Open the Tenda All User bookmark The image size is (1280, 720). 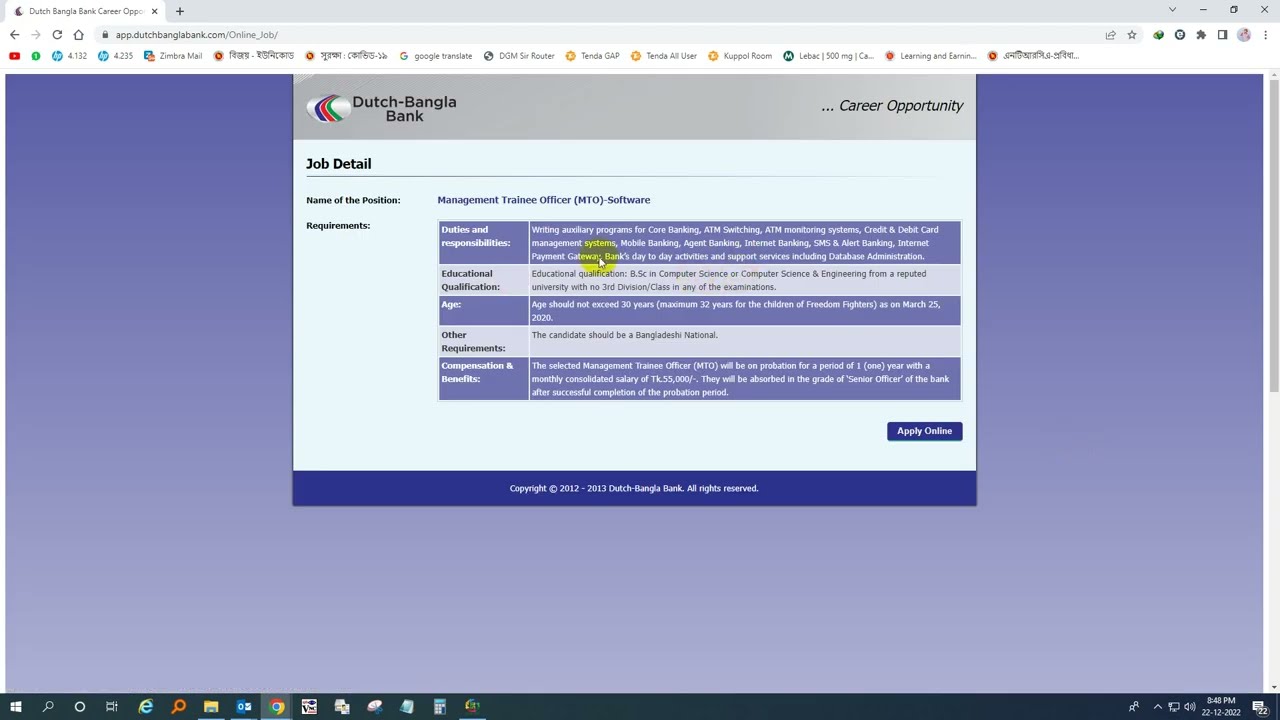coord(664,56)
